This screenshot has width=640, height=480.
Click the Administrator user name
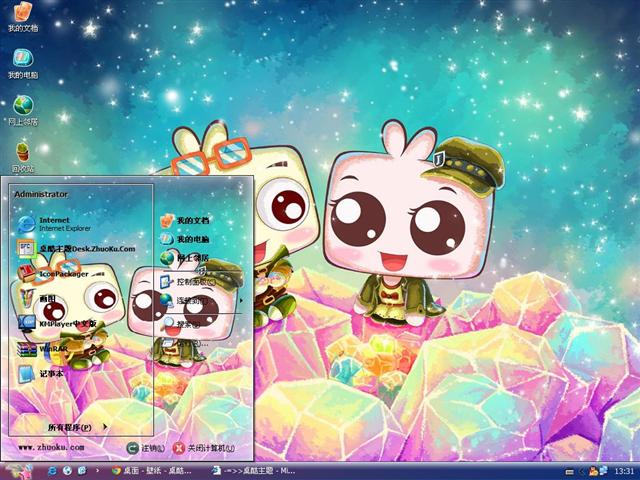pyautogui.click(x=41, y=194)
